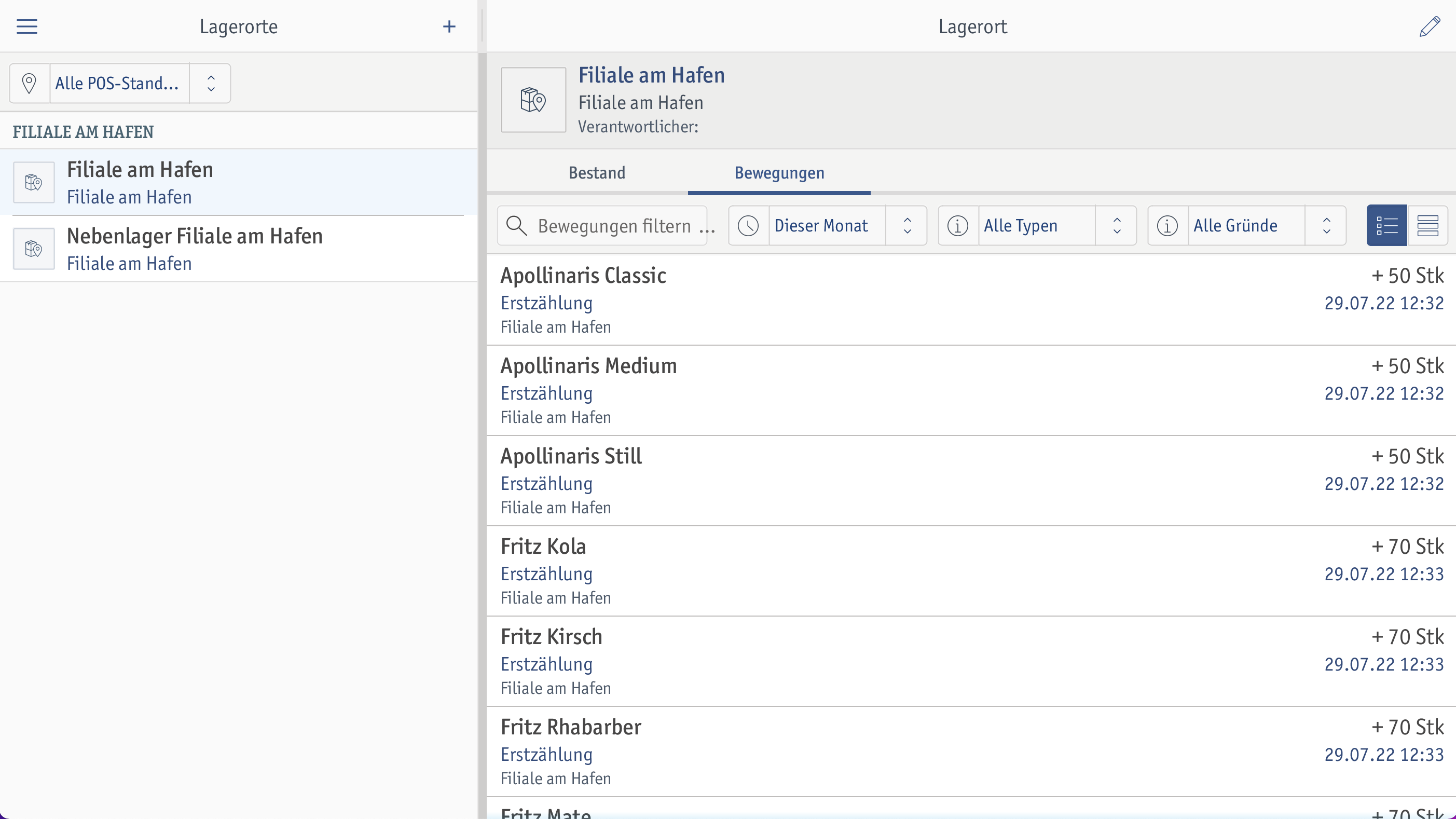Open the Fritz Kirsch movement
The width and height of the screenshot is (1456, 819).
pyautogui.click(x=971, y=661)
